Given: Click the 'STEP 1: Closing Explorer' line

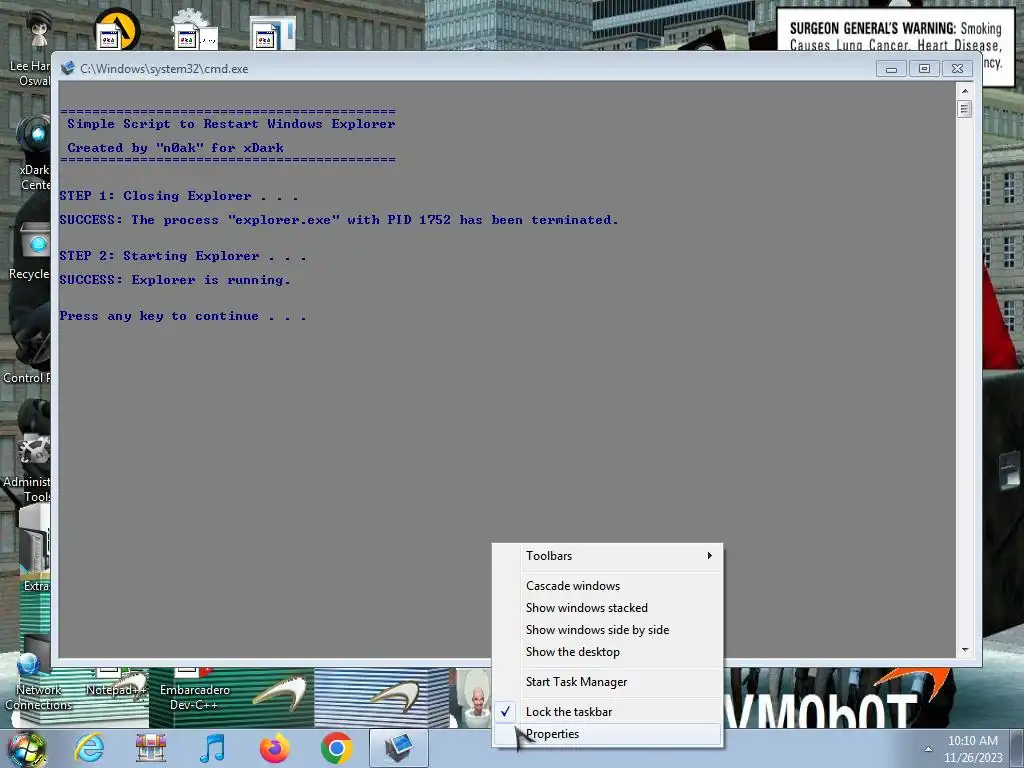Looking at the screenshot, I should [x=178, y=196].
